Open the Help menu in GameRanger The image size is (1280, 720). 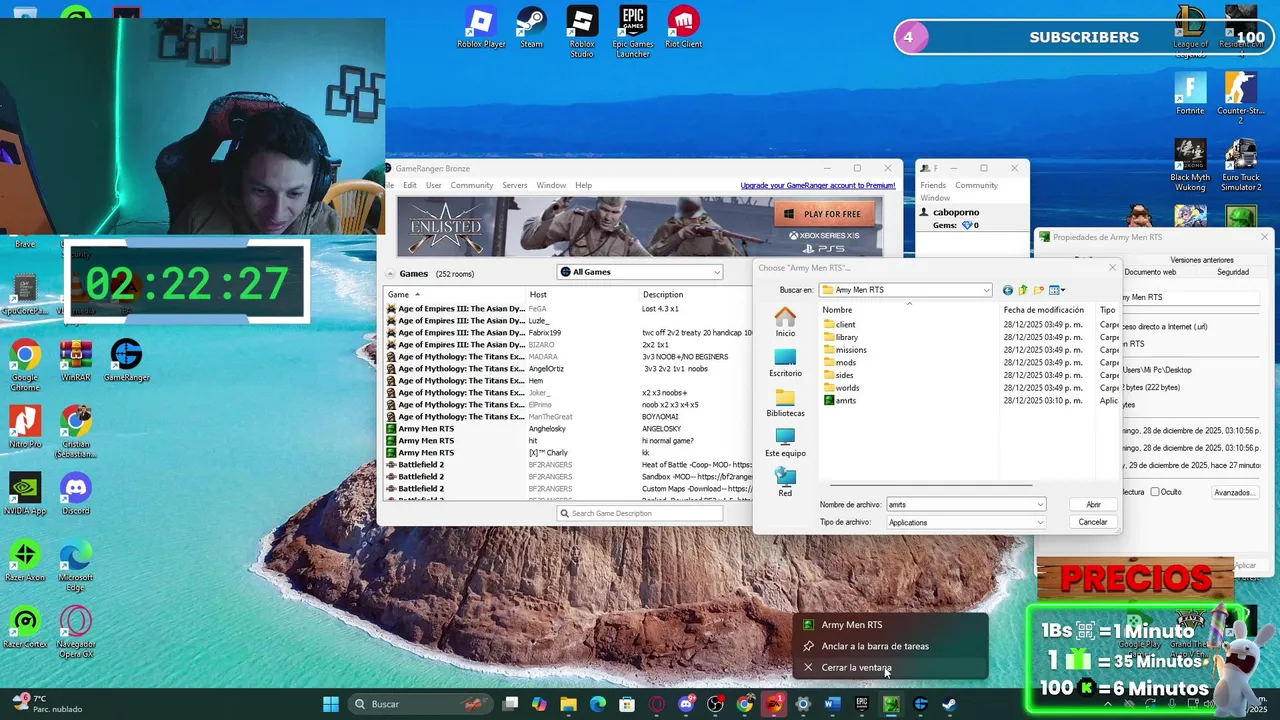[x=583, y=185]
